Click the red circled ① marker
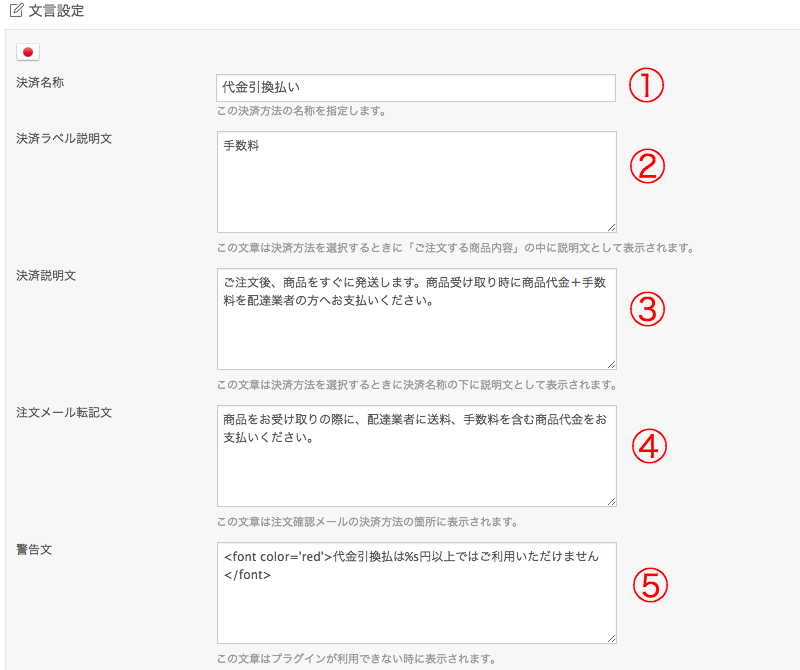 (648, 86)
